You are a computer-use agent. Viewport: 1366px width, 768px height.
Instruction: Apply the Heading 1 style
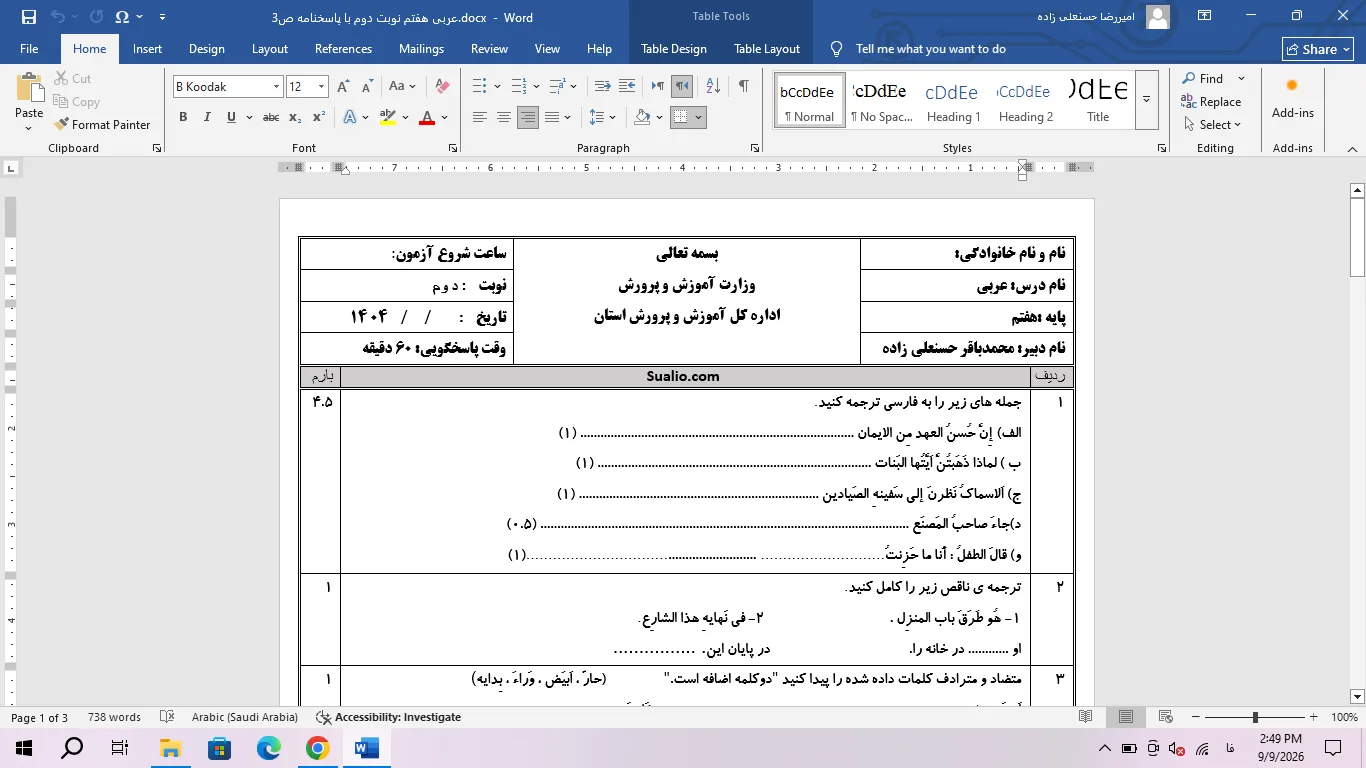pos(952,99)
